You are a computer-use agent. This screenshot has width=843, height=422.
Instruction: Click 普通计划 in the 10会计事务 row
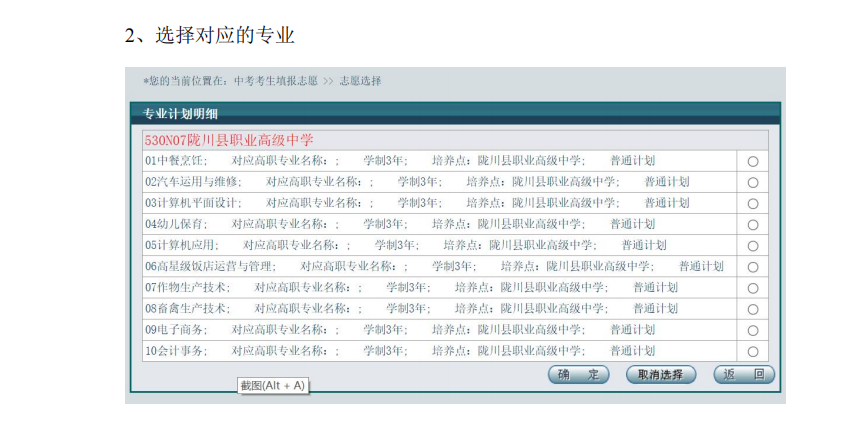coord(633,351)
